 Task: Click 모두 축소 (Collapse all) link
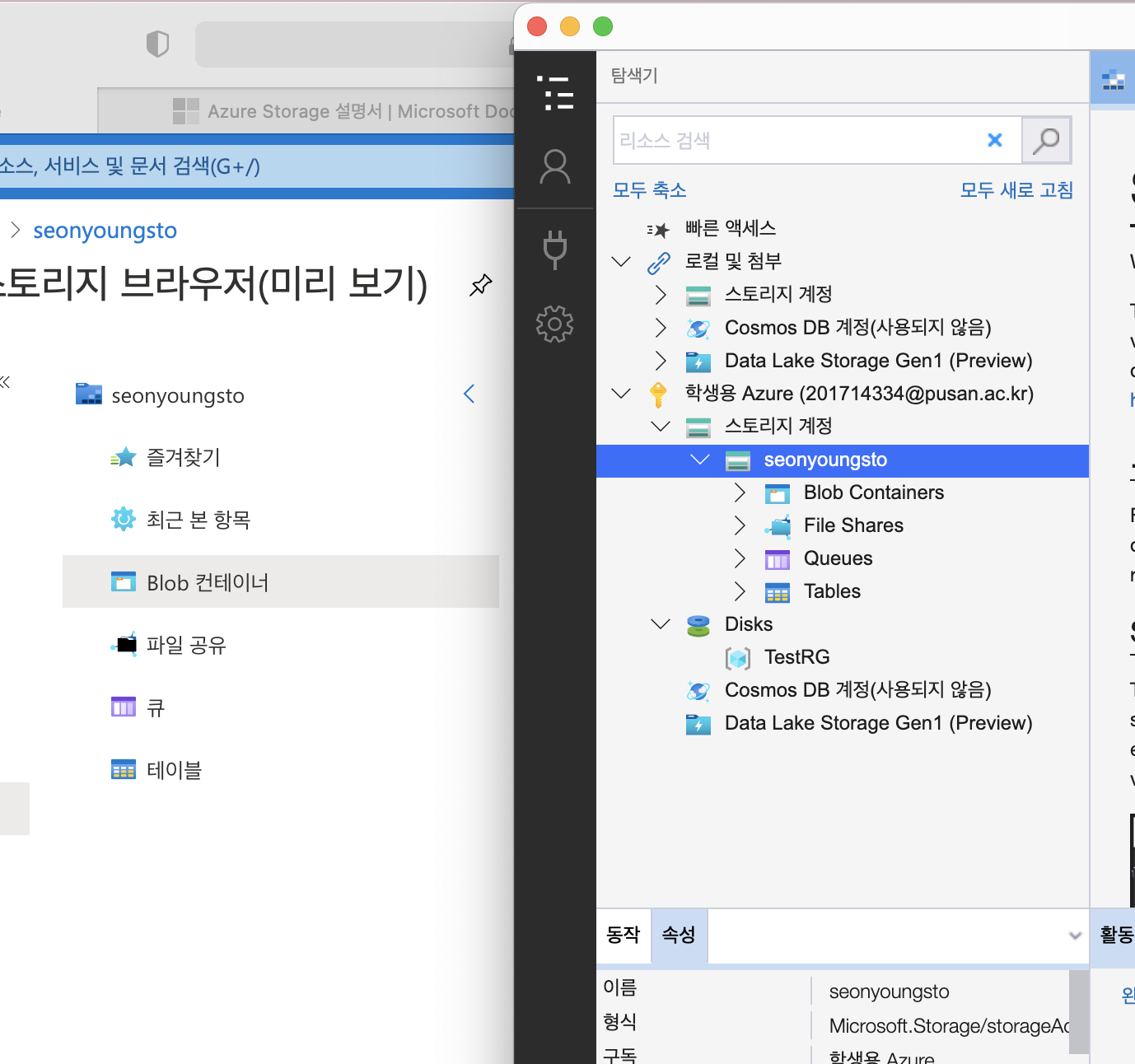tap(650, 190)
